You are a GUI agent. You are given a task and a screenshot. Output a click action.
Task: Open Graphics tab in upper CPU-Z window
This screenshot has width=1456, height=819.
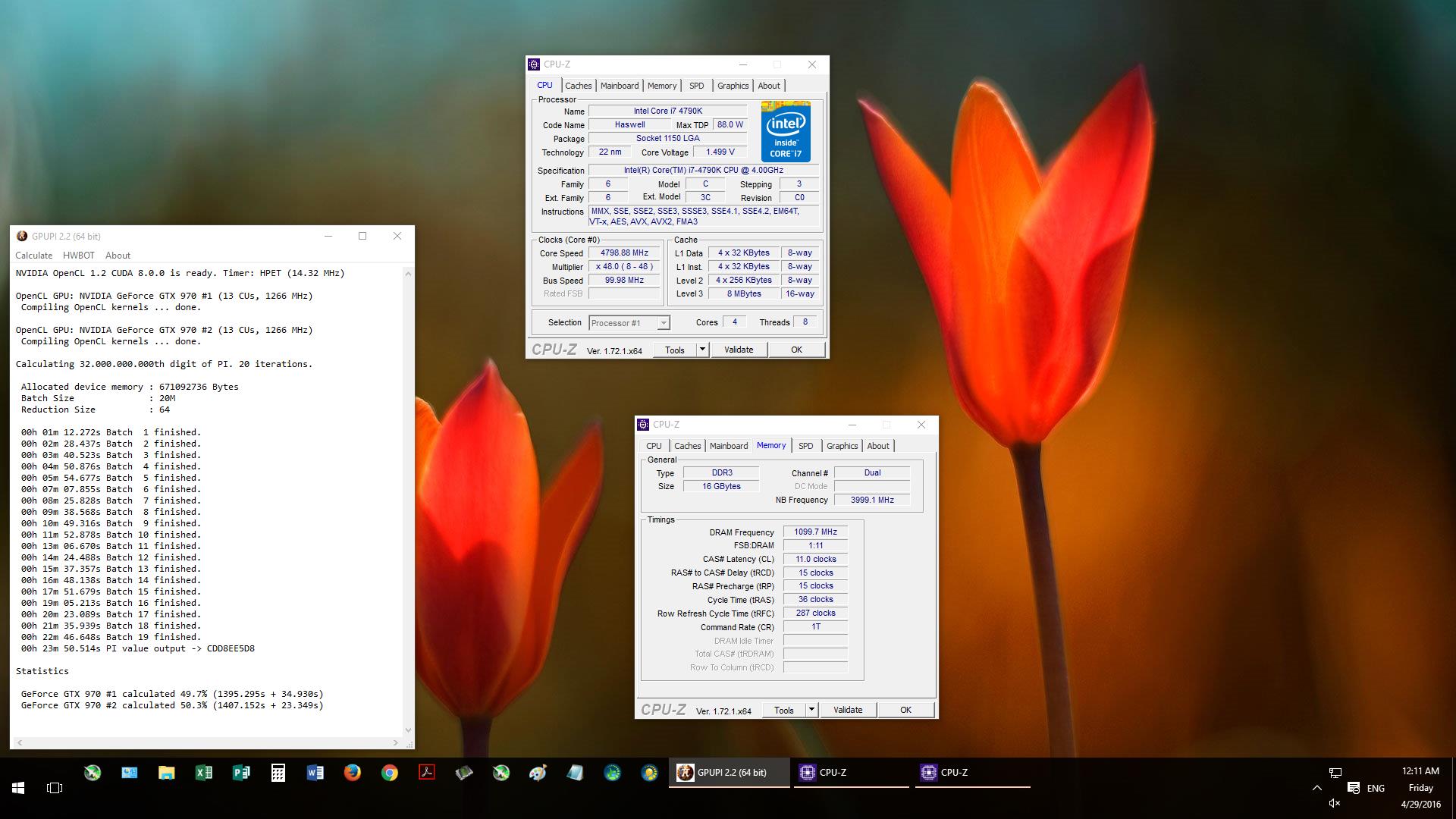733,86
